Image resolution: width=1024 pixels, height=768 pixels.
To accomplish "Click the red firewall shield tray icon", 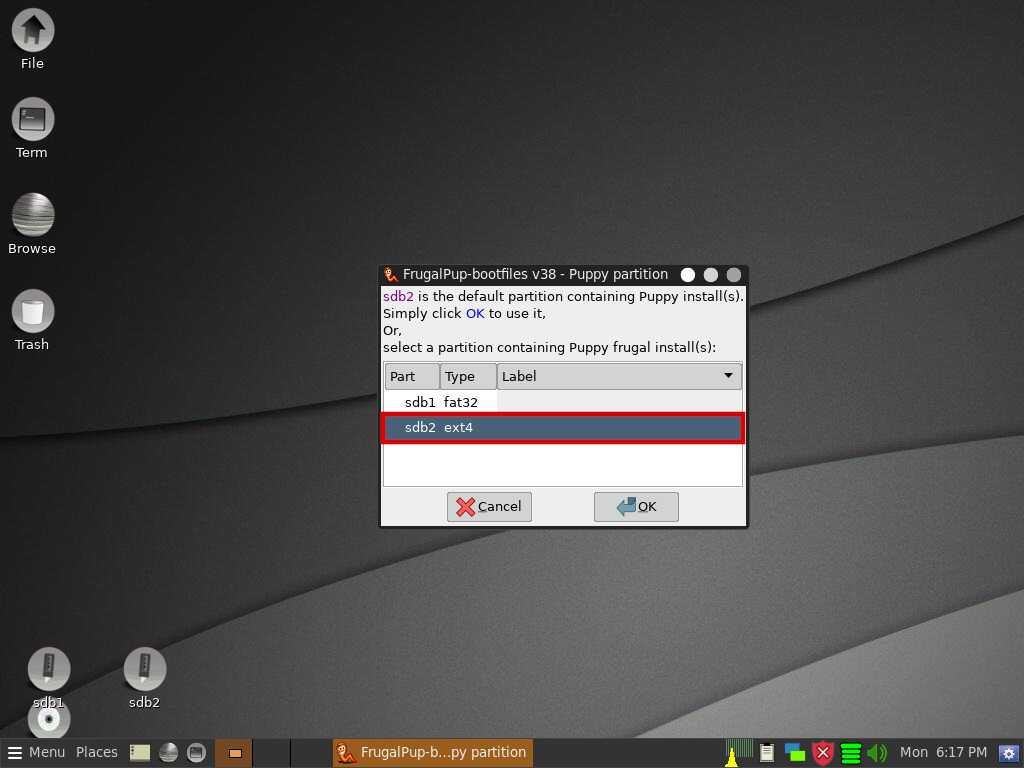I will (x=823, y=753).
